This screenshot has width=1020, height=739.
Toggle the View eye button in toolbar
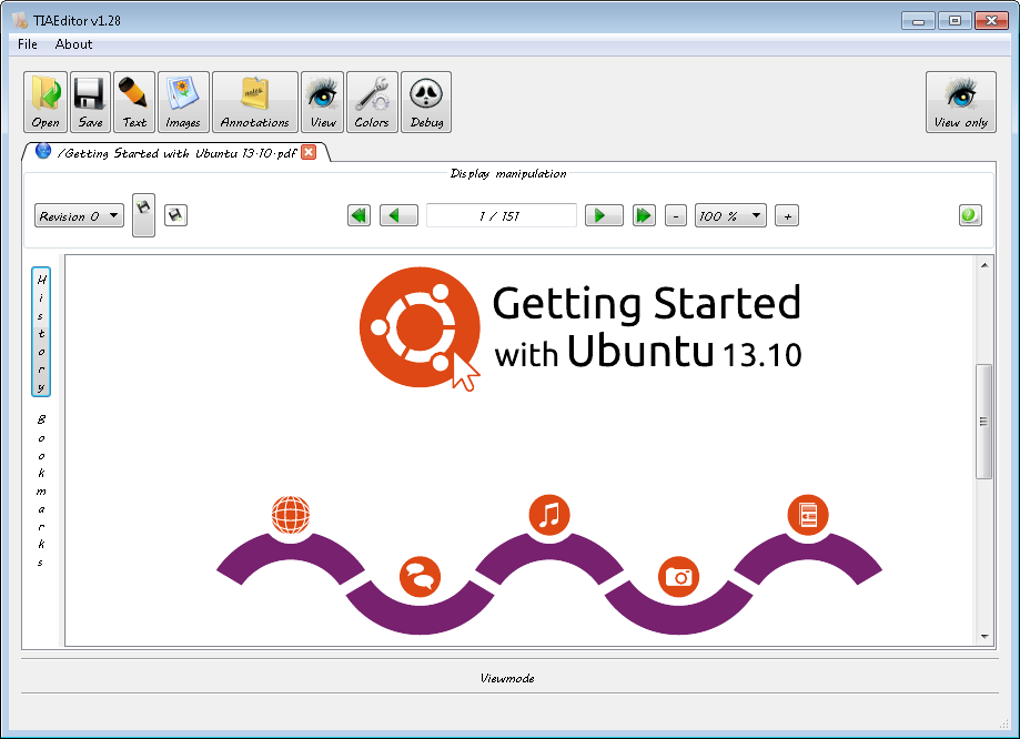pos(323,102)
